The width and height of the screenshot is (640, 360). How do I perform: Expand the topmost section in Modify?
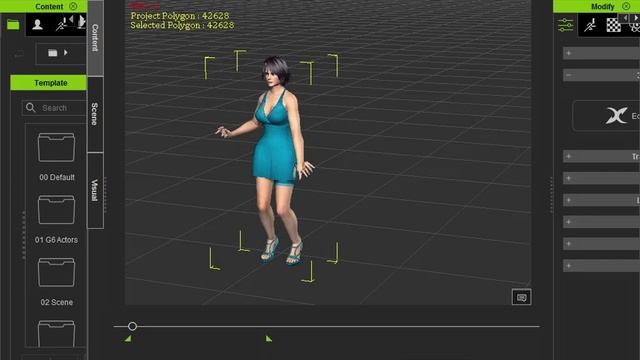tap(601, 53)
